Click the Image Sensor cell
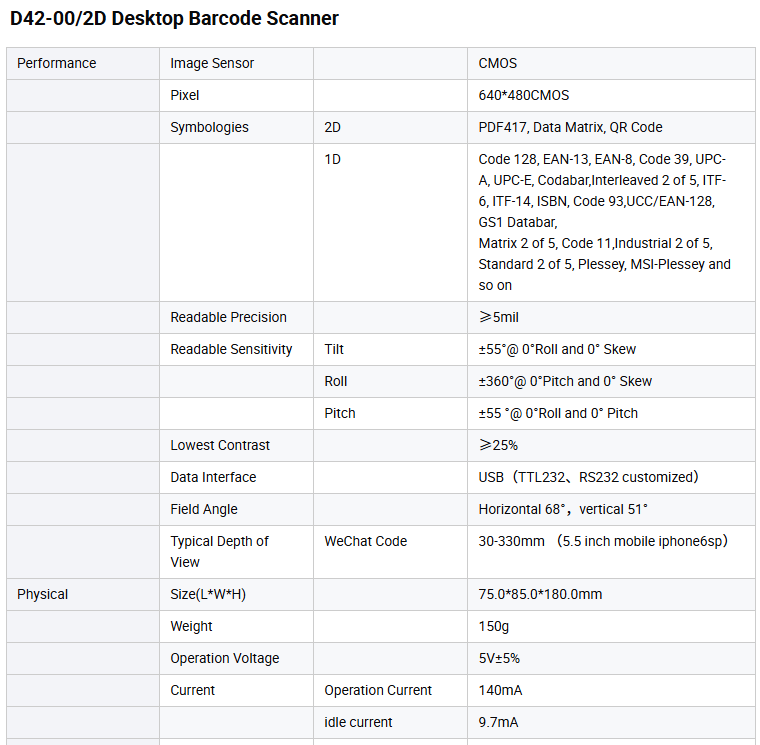This screenshot has height=745, width=760. 212,63
